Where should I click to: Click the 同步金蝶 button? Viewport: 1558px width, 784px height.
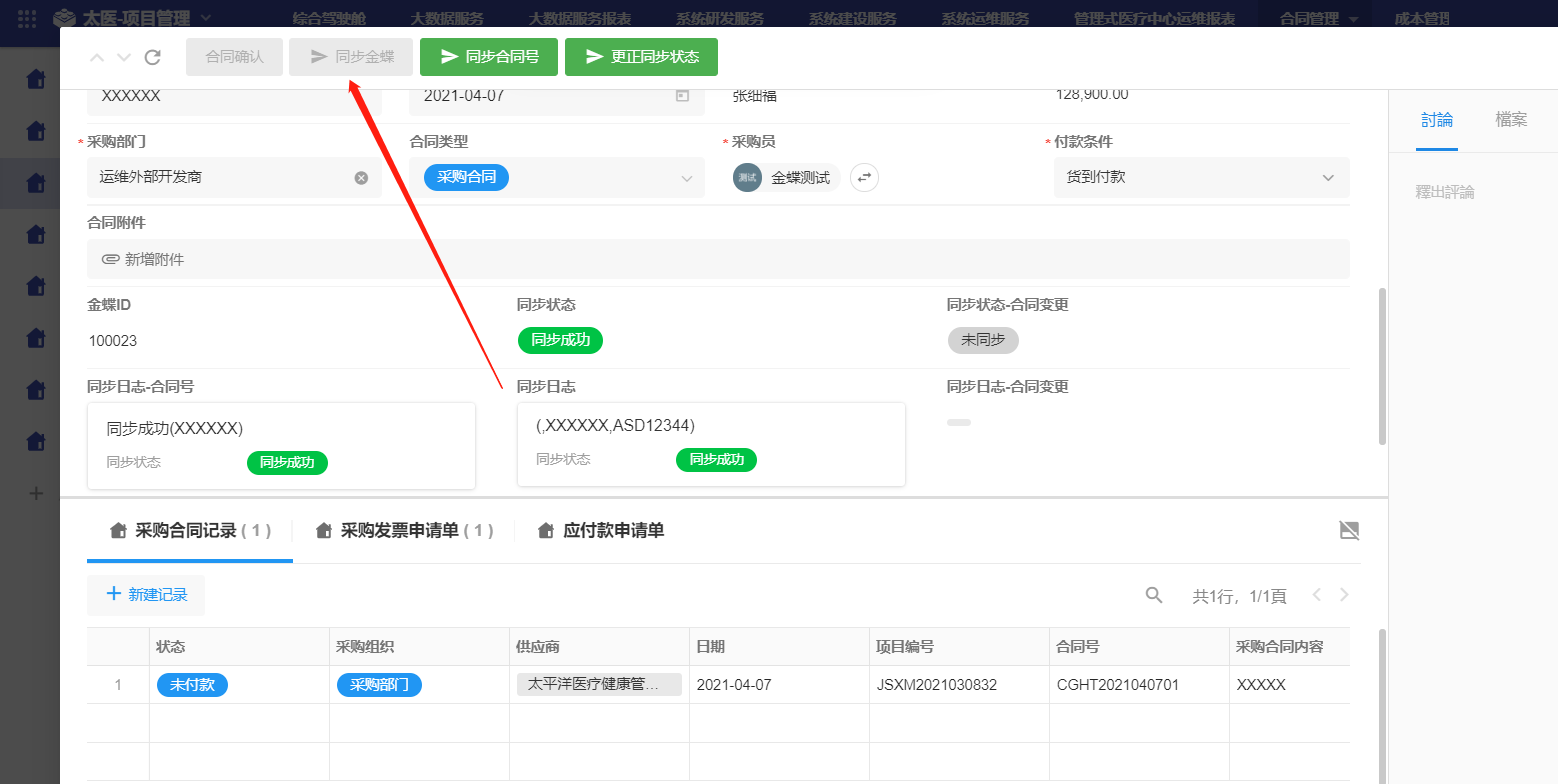tap(351, 57)
